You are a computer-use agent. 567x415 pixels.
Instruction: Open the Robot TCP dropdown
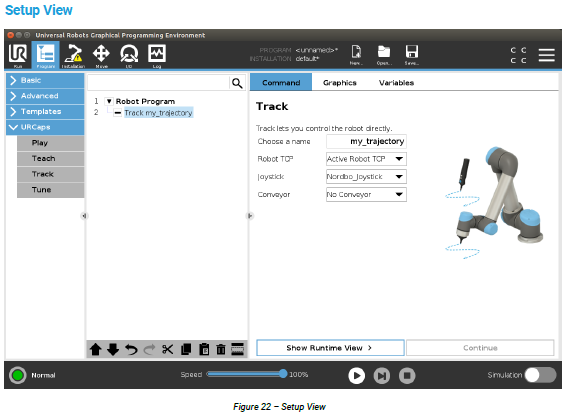(366, 159)
